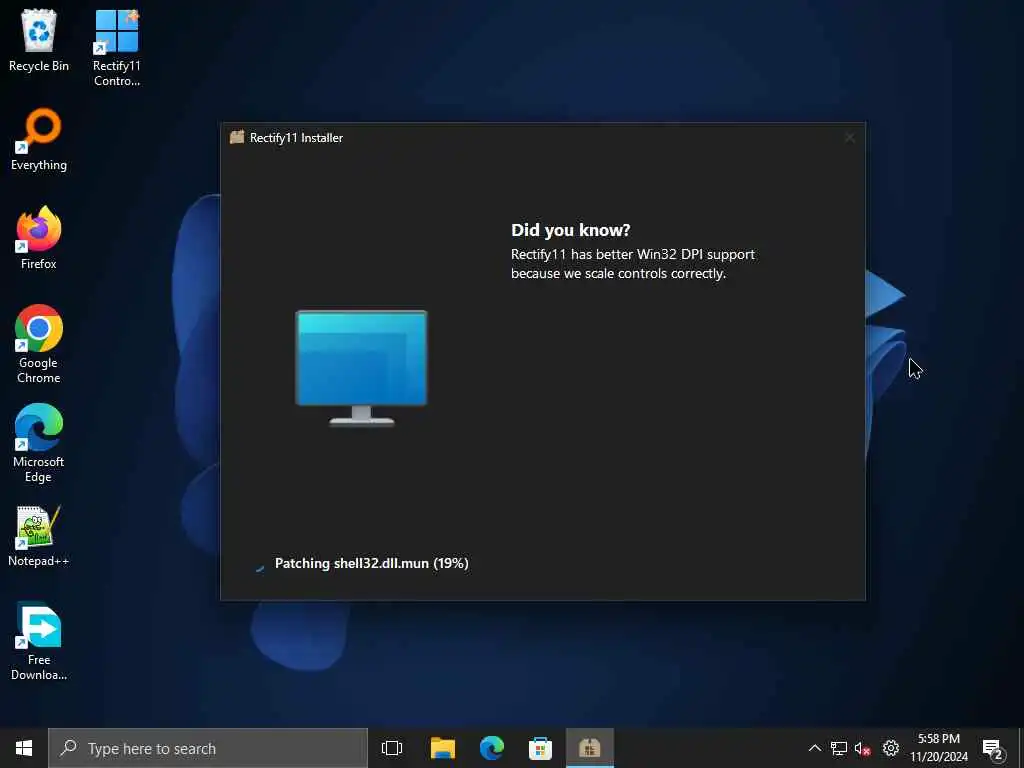Open the clock showing 5:58 PM

938,748
